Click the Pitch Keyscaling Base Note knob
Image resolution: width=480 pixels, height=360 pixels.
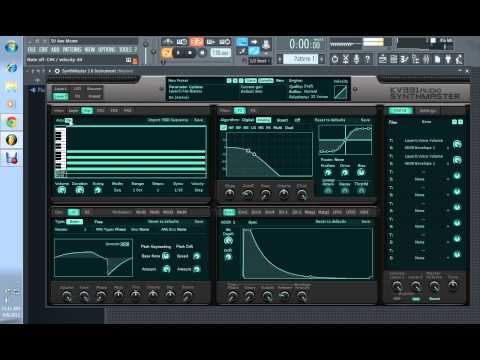click(x=166, y=256)
